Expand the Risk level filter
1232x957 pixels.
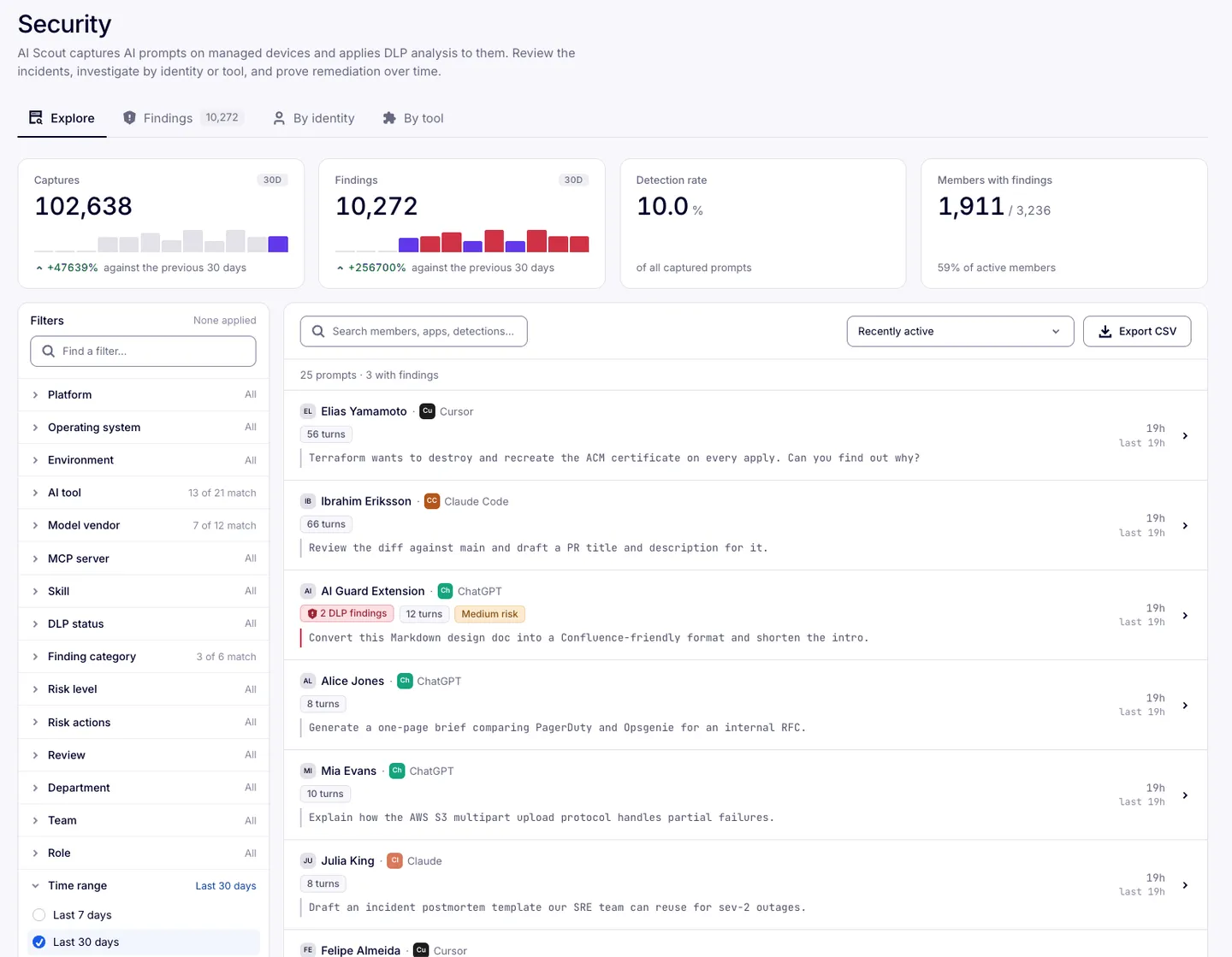pos(144,689)
